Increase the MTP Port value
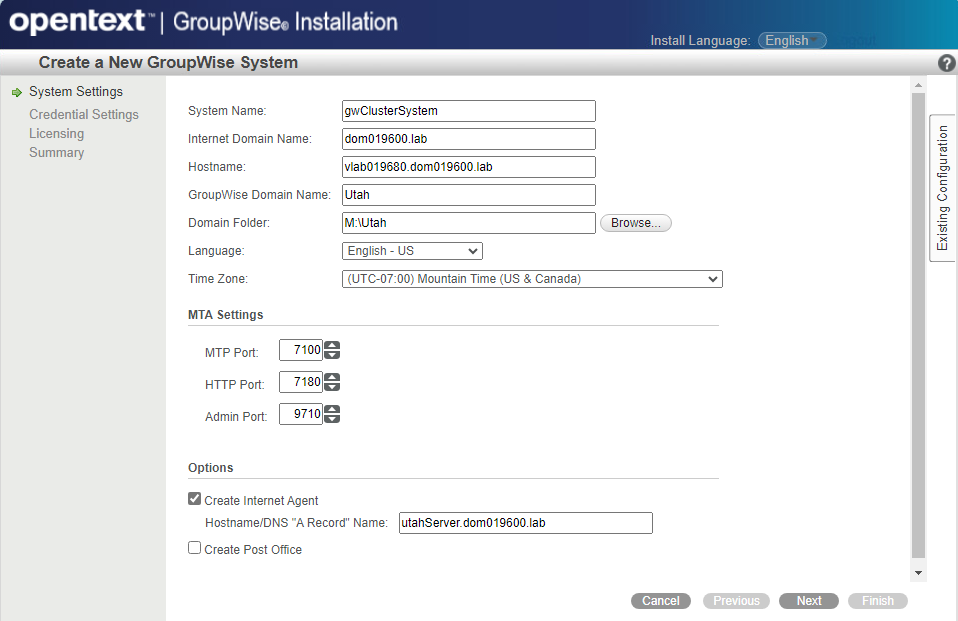 point(333,346)
